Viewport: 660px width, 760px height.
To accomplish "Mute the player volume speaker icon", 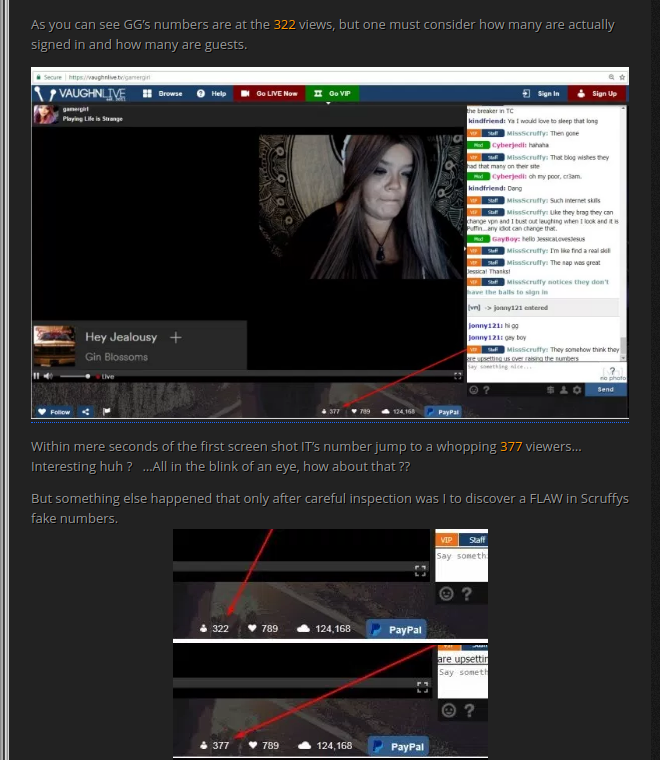I will [48, 376].
